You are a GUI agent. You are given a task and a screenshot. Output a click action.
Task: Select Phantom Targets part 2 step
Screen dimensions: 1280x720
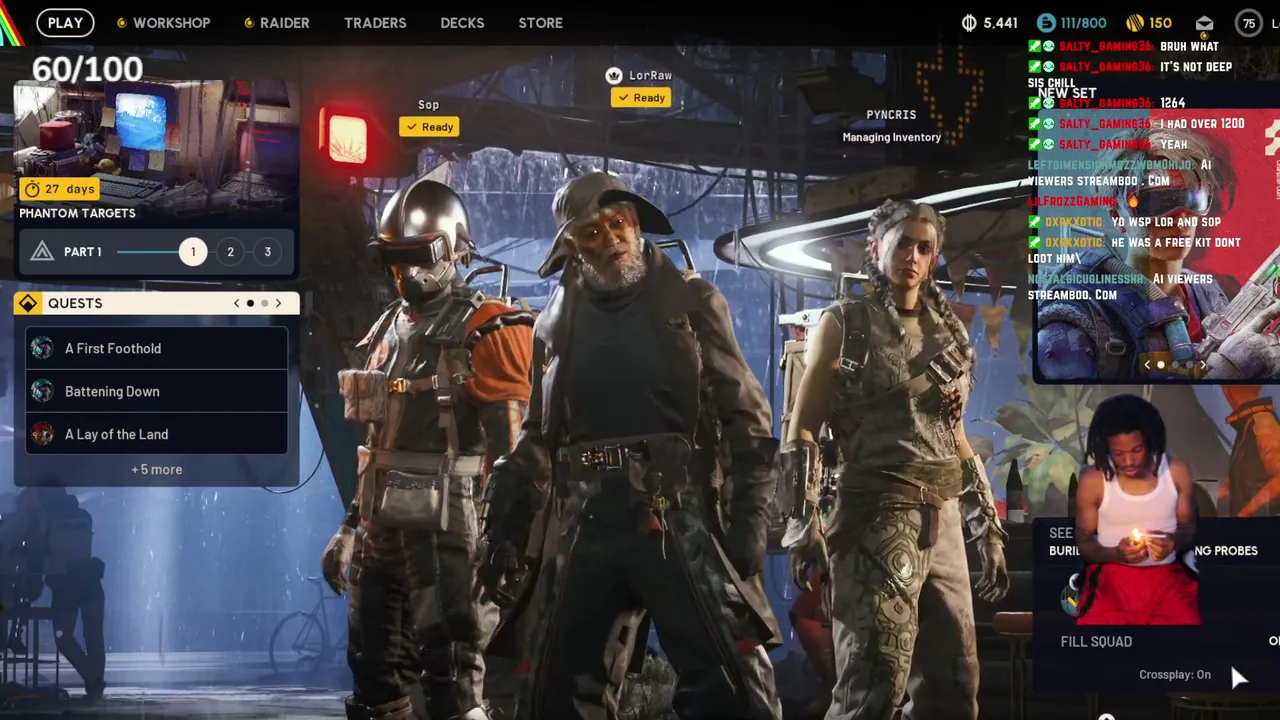coord(230,252)
